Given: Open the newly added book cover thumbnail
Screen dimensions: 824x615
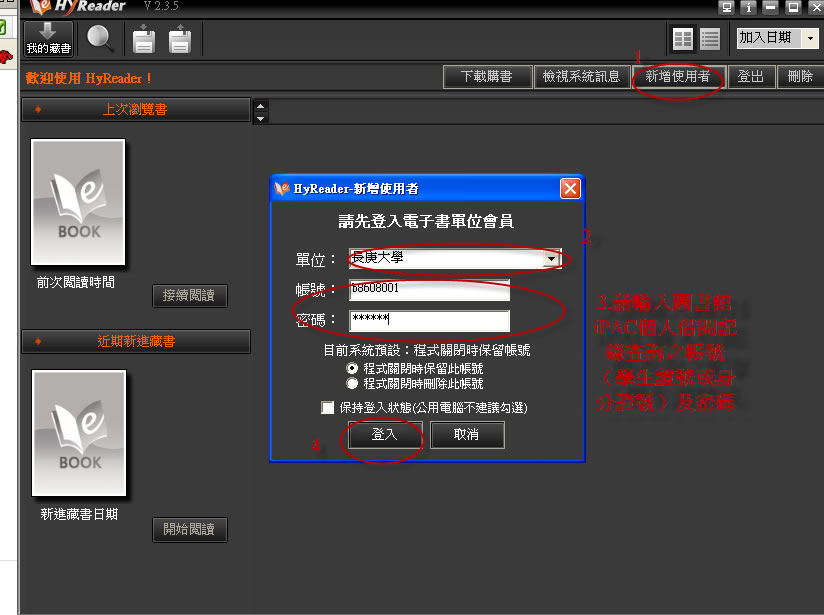Looking at the screenshot, I should 79,433.
